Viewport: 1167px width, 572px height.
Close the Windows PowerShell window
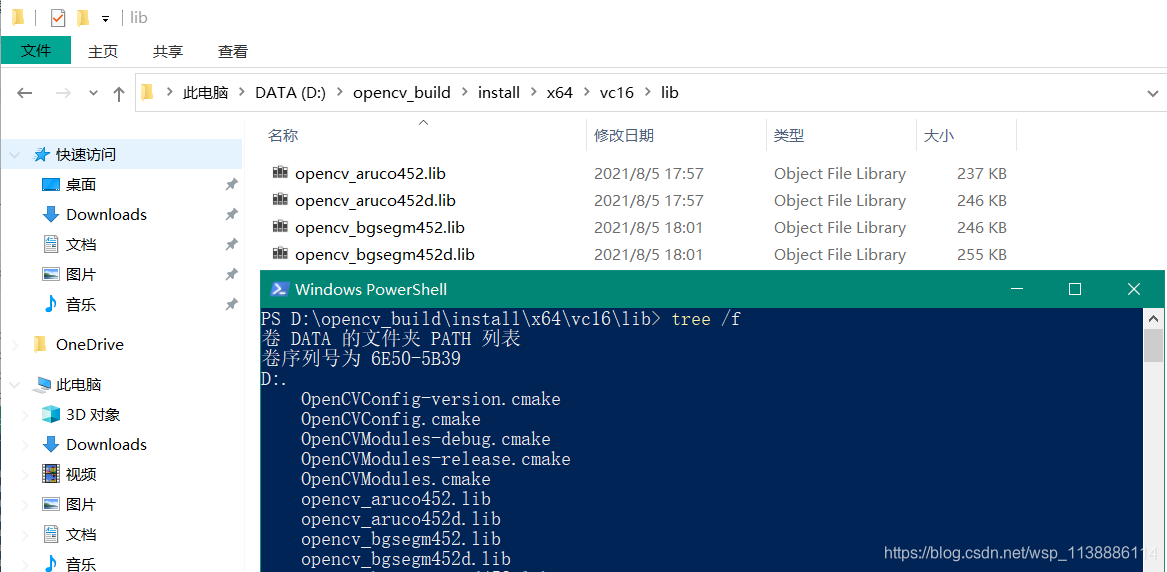pyautogui.click(x=1134, y=289)
